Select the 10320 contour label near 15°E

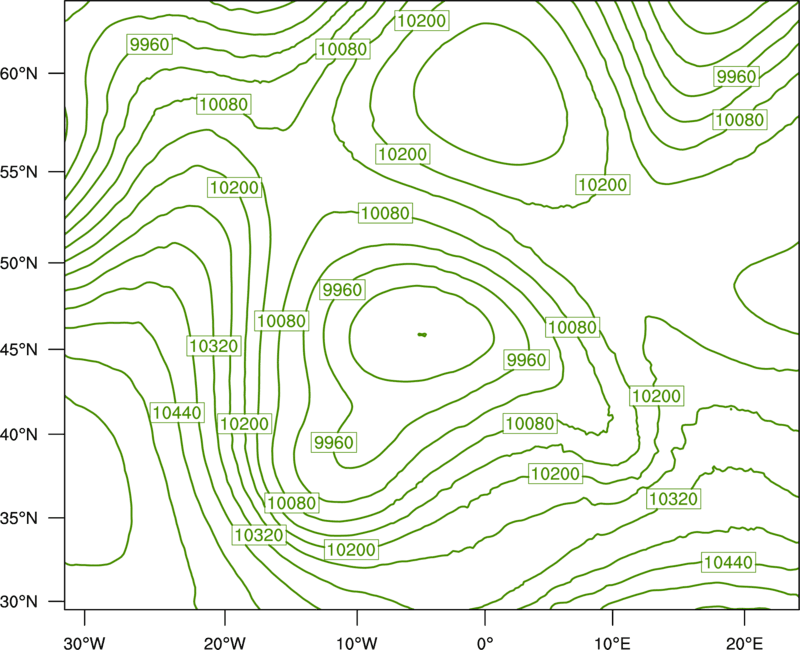coord(673,498)
